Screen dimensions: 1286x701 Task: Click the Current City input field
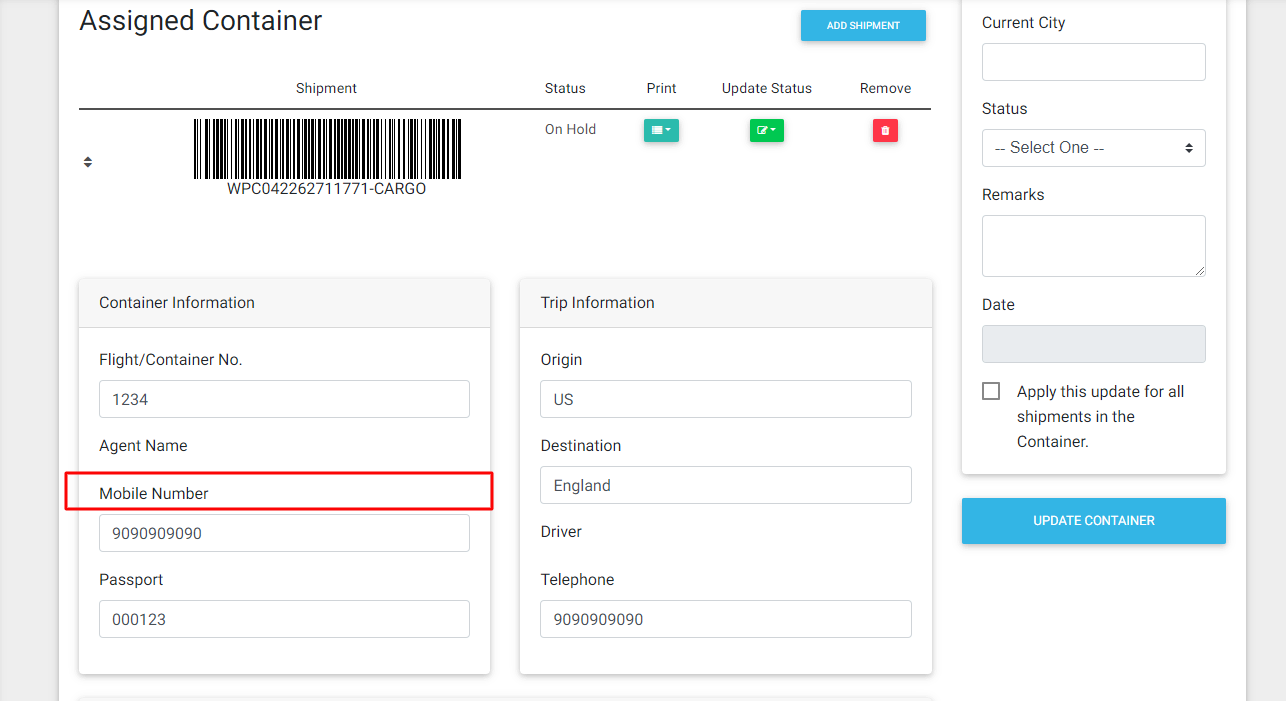pos(1093,62)
